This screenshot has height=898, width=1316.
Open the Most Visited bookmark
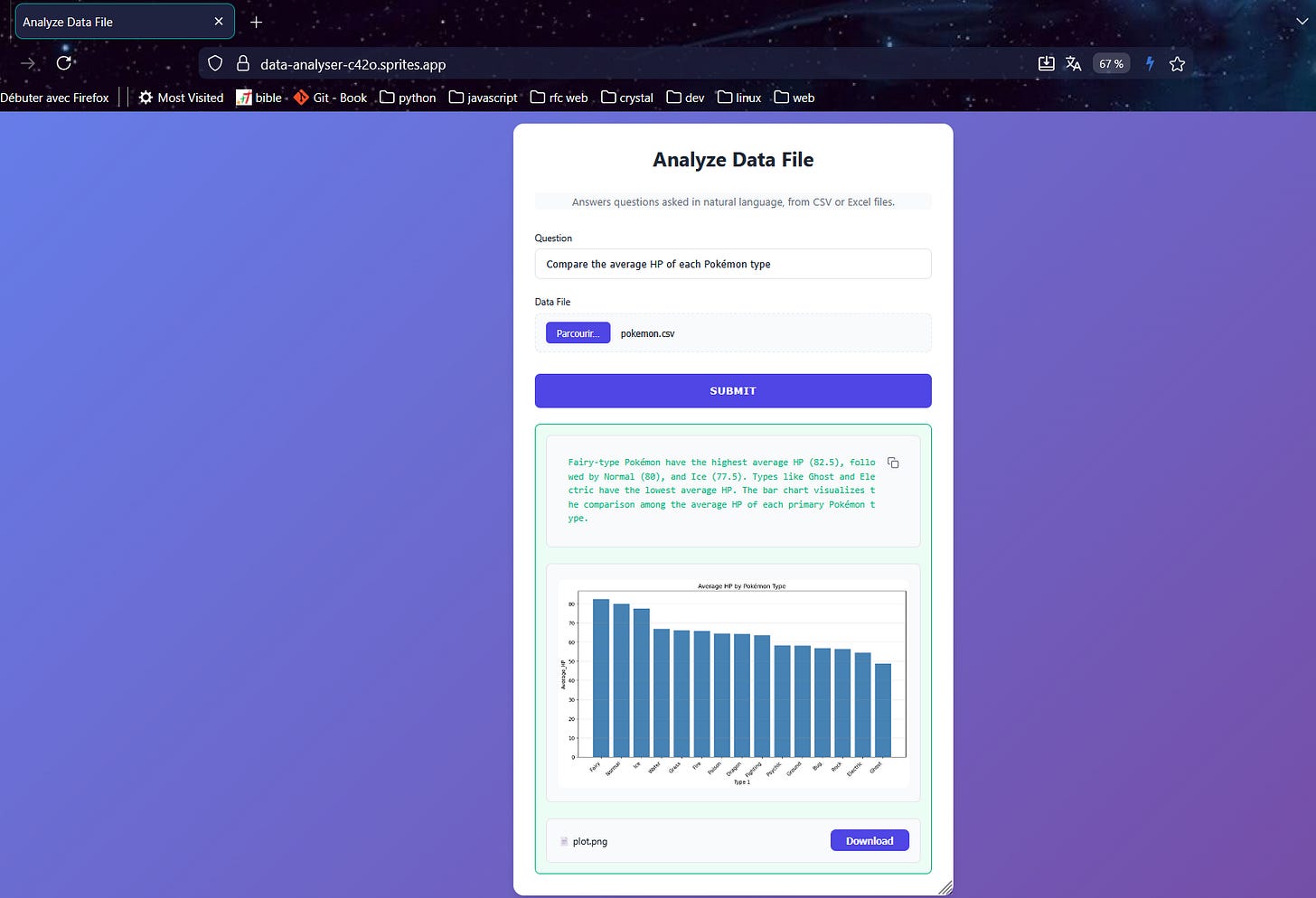coord(181,98)
